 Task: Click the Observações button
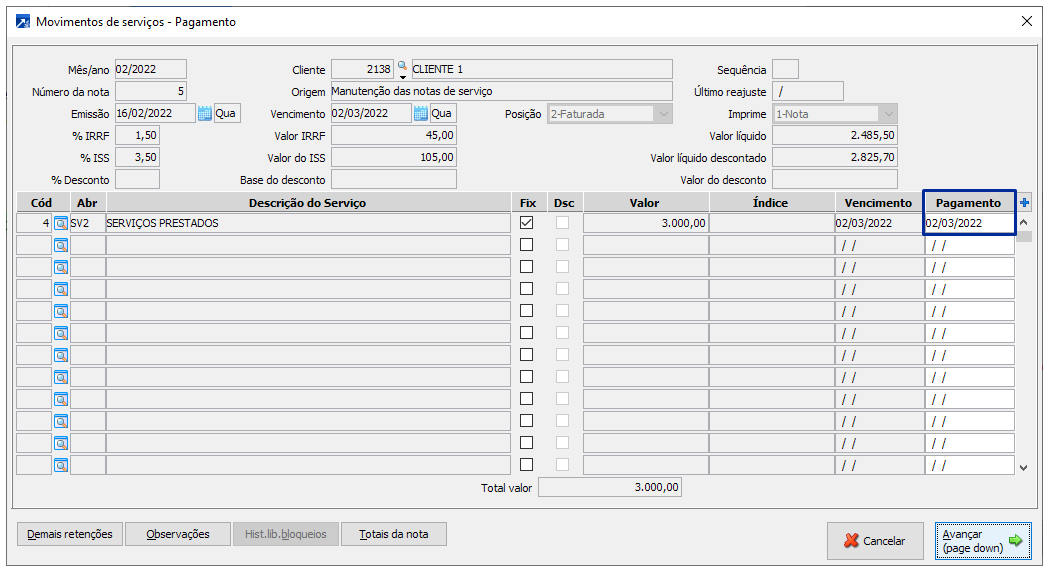click(178, 534)
